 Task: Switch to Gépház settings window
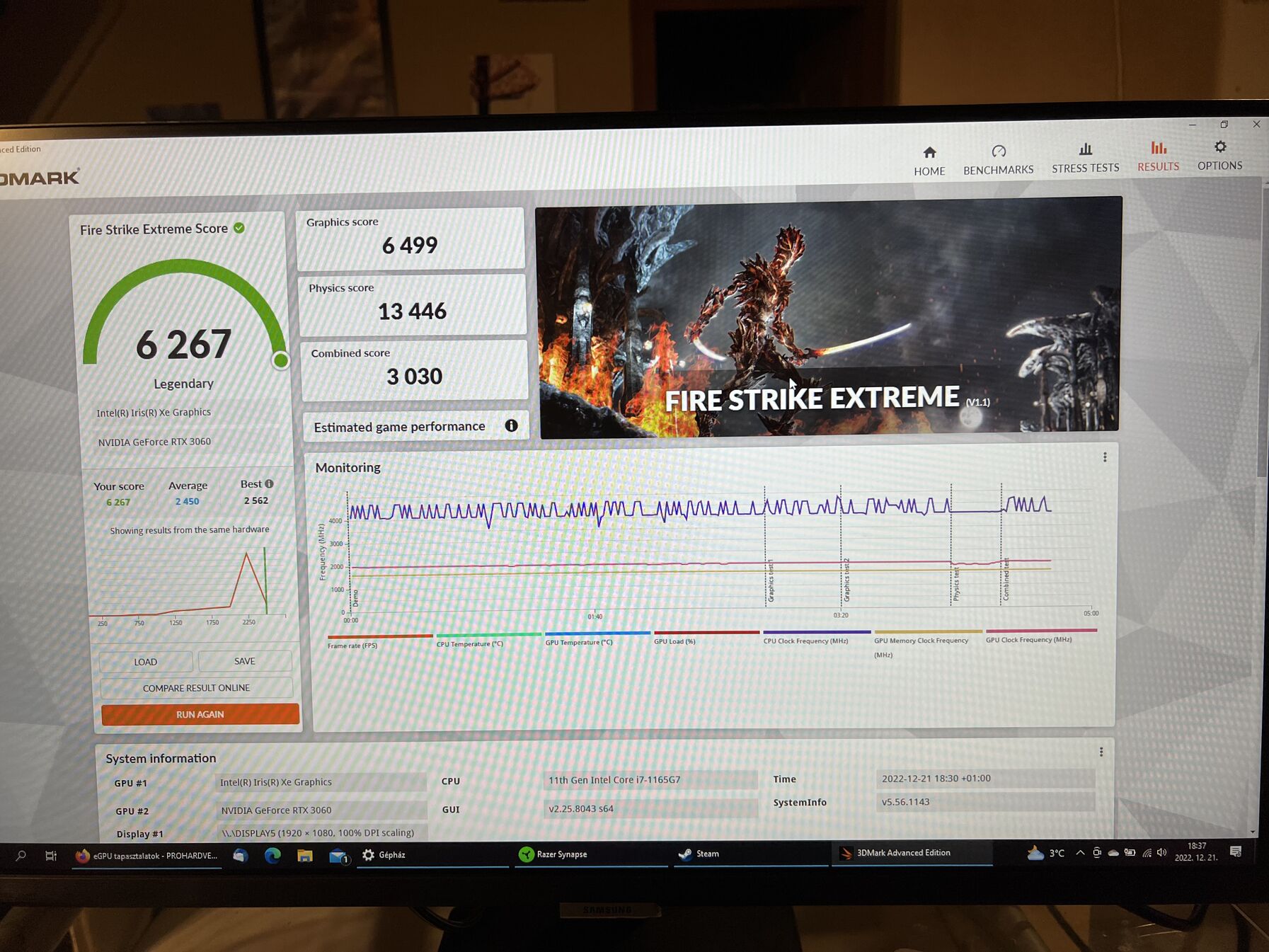pyautogui.click(x=432, y=855)
